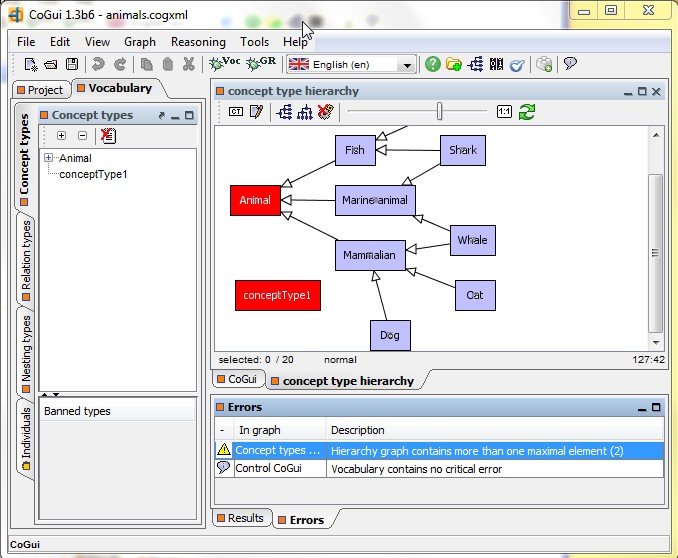Click the edit note pencil icon

256,112
